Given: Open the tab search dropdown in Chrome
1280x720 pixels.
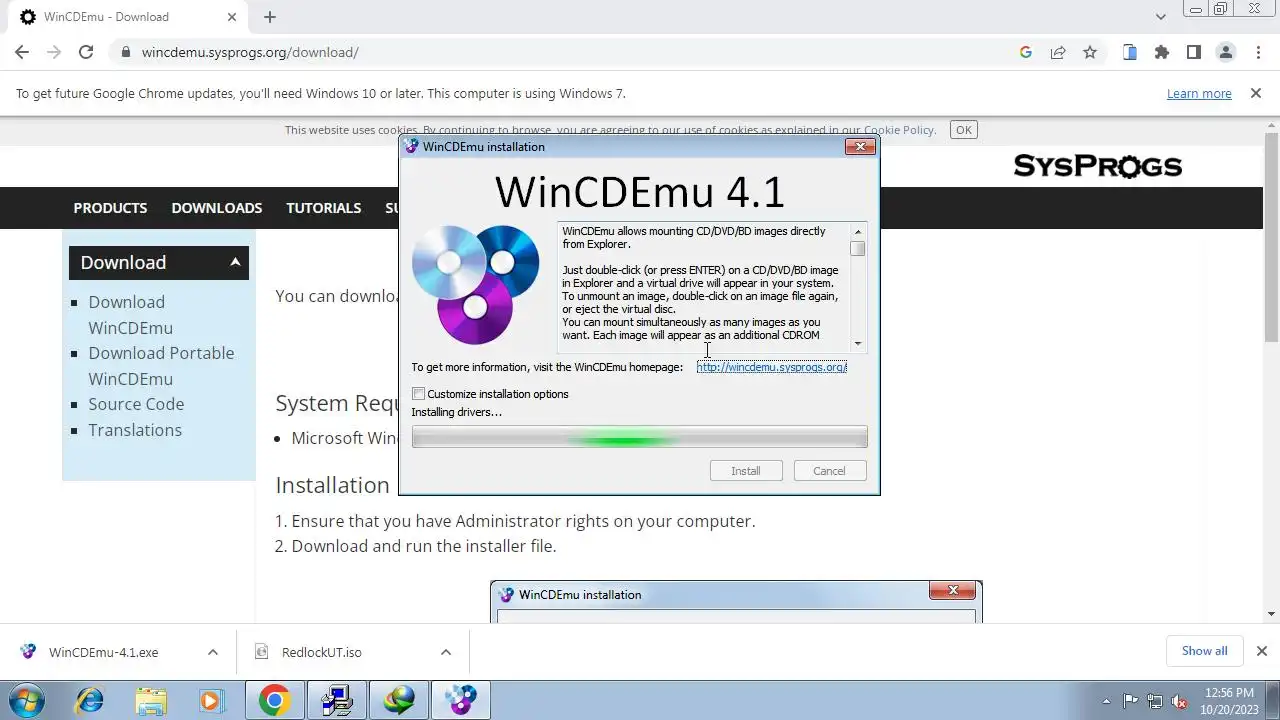Looking at the screenshot, I should pyautogui.click(x=1160, y=17).
